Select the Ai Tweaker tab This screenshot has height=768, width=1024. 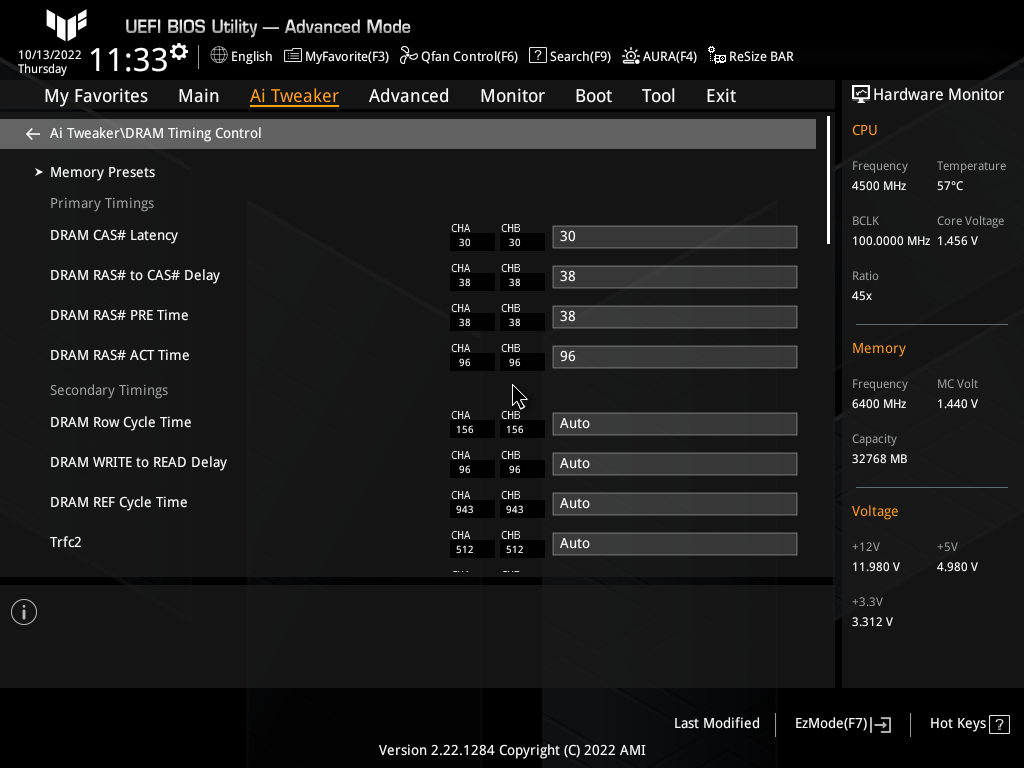[x=294, y=95]
